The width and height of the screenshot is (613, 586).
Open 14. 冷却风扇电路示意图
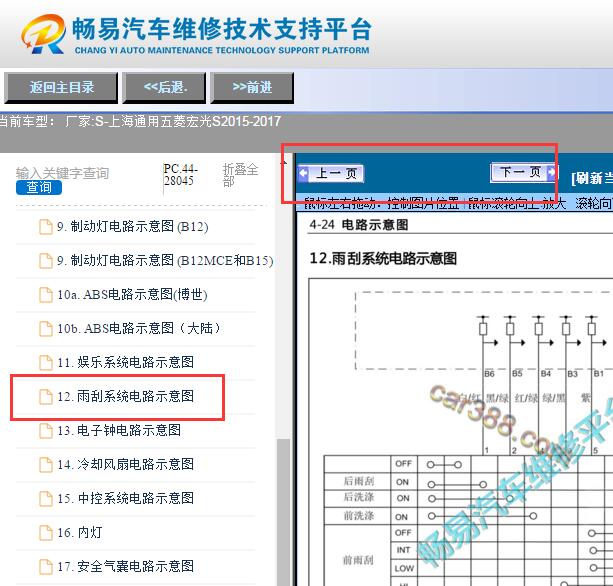point(125,464)
